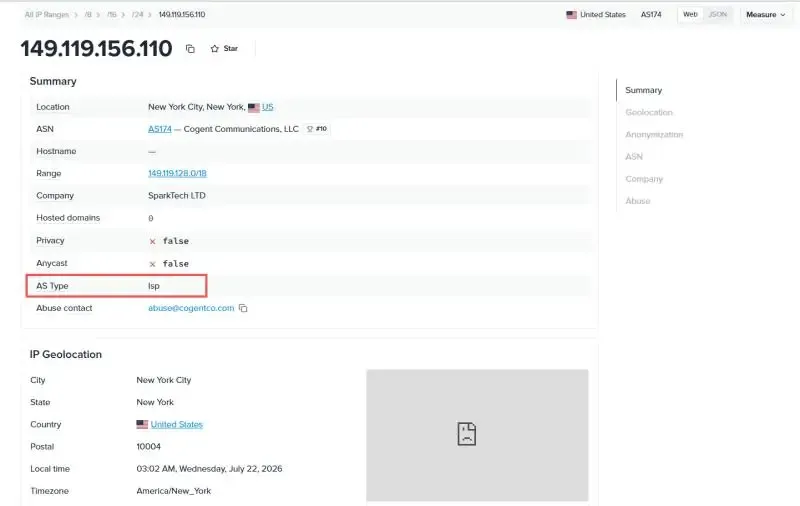Go to the /24 breadcrumb level
Screen dimensions: 800x506
137,15
